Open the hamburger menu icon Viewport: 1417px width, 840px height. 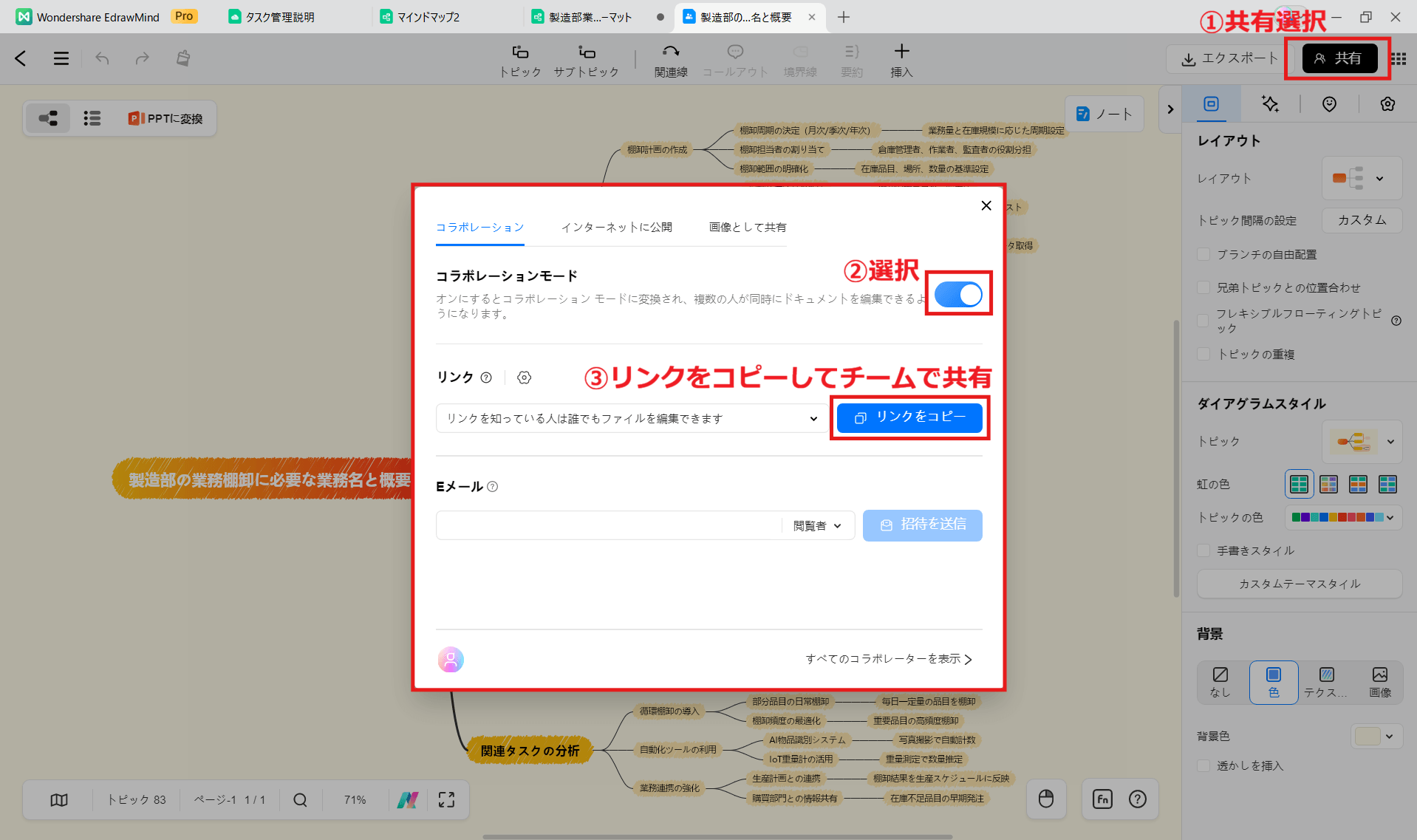[61, 58]
